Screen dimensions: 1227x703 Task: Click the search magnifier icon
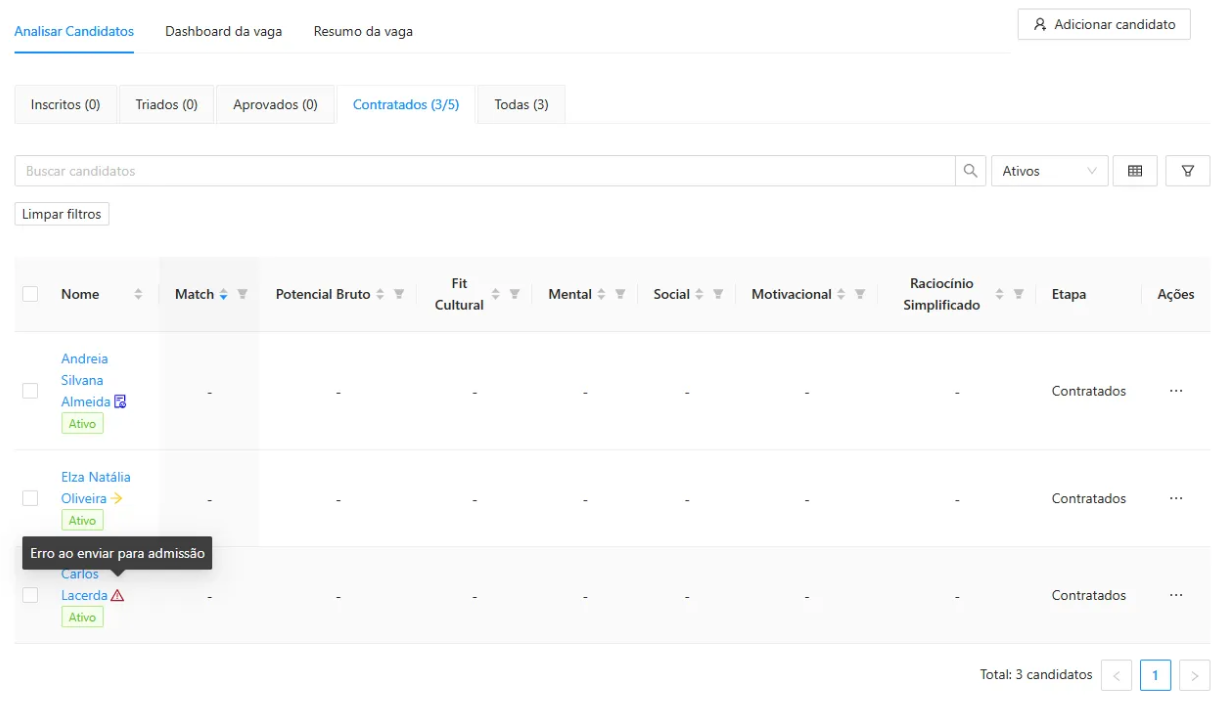tap(970, 171)
